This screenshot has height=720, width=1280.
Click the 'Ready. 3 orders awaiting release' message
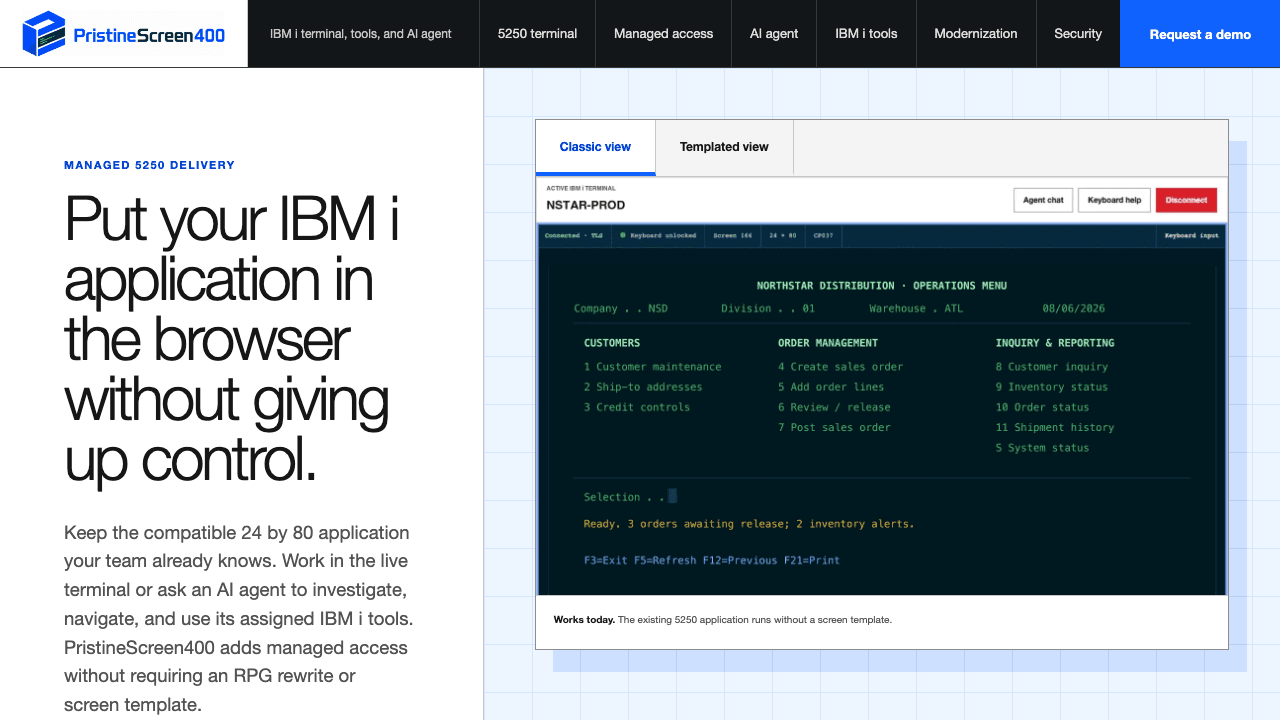(x=749, y=524)
